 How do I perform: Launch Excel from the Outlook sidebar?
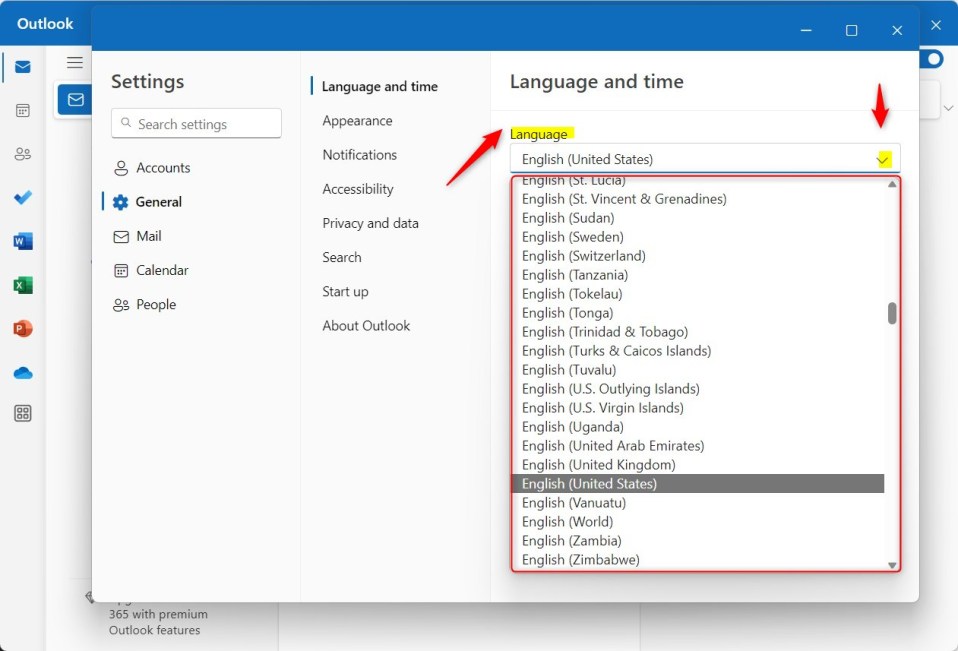(23, 285)
